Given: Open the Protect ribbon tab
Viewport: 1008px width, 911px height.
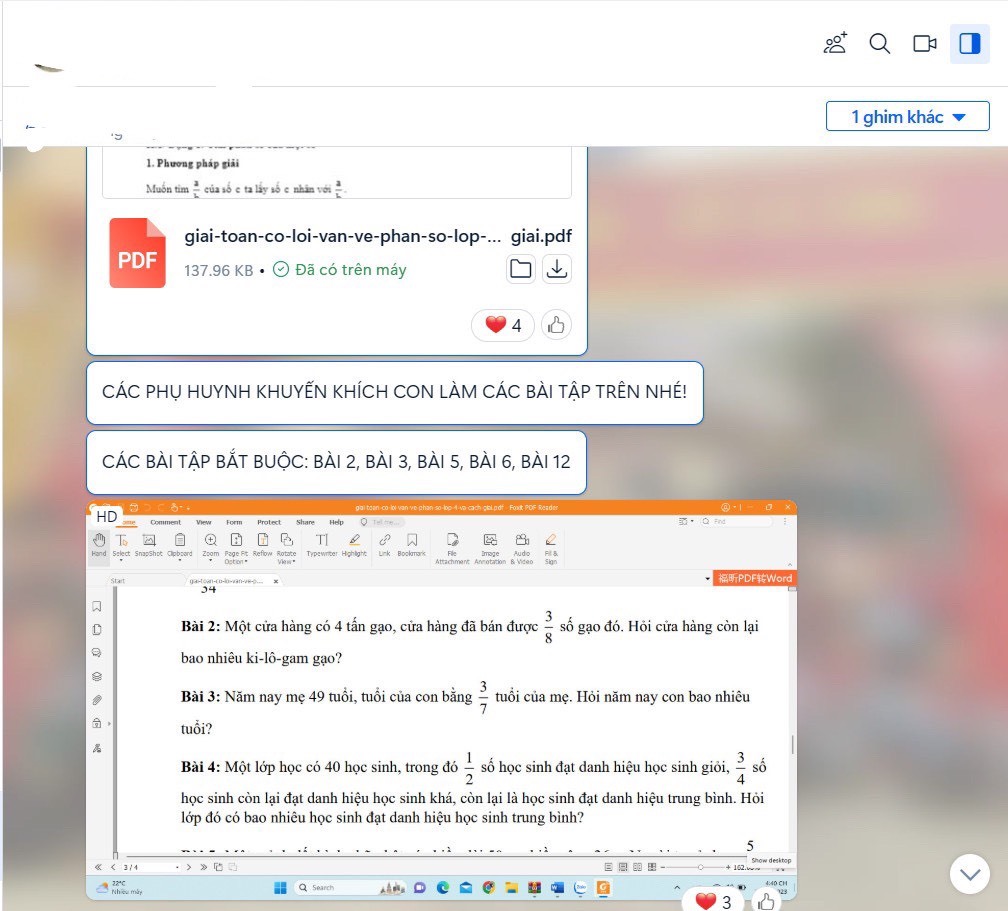Looking at the screenshot, I should [x=268, y=521].
